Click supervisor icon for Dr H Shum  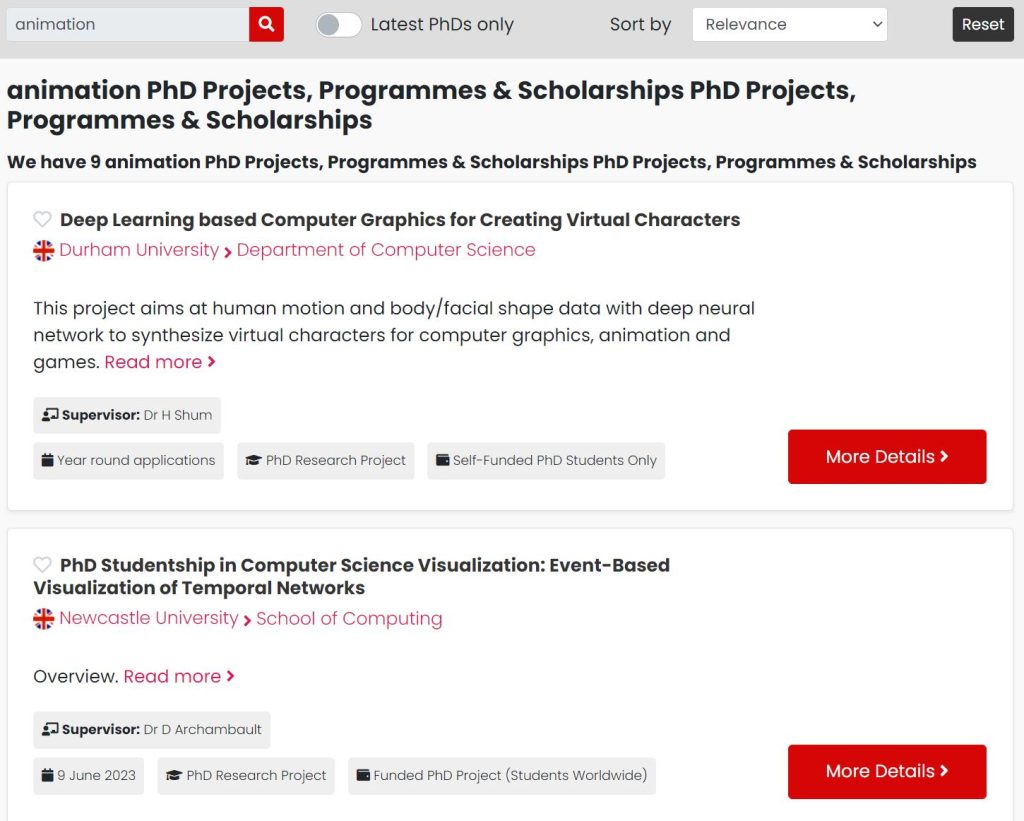click(50, 415)
